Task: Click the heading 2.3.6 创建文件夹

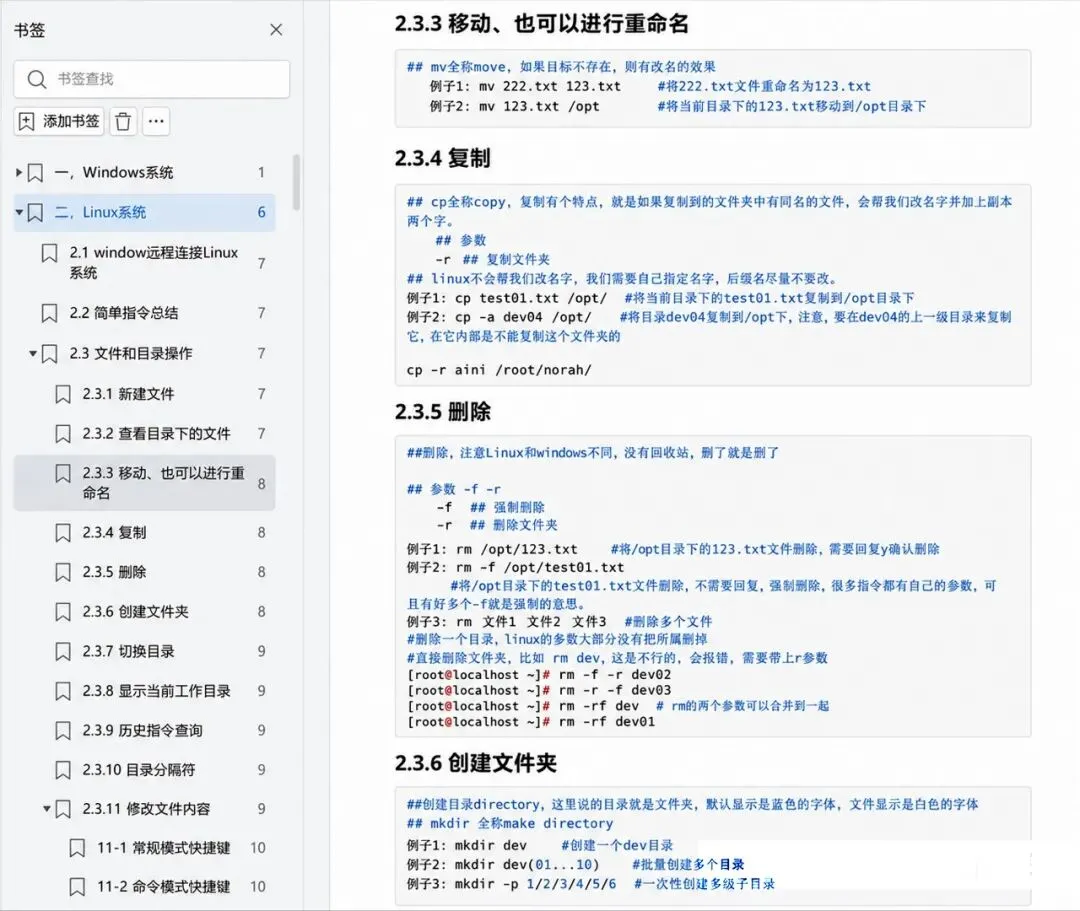Action: [x=475, y=763]
